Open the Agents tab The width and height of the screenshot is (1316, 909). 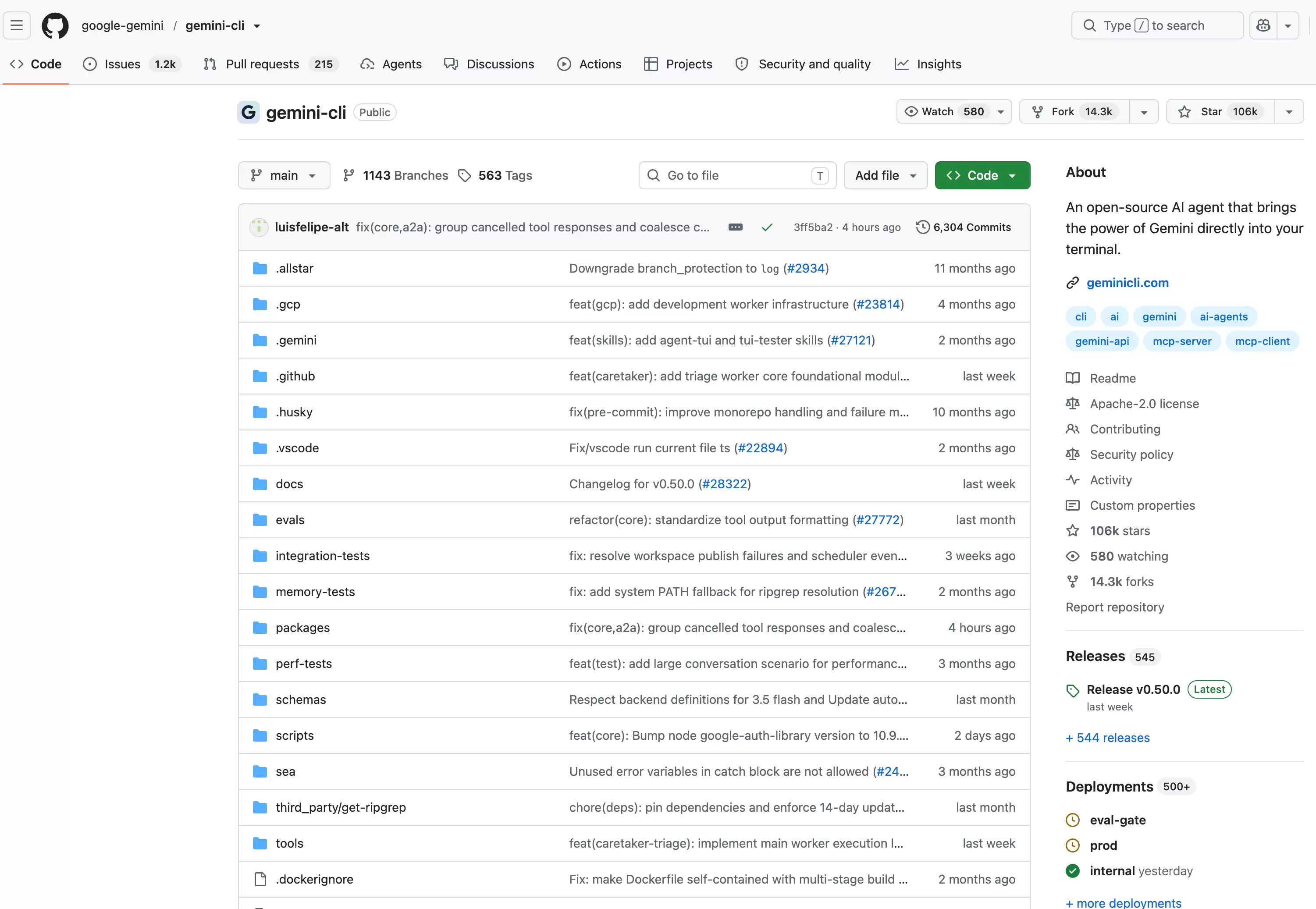pos(391,64)
